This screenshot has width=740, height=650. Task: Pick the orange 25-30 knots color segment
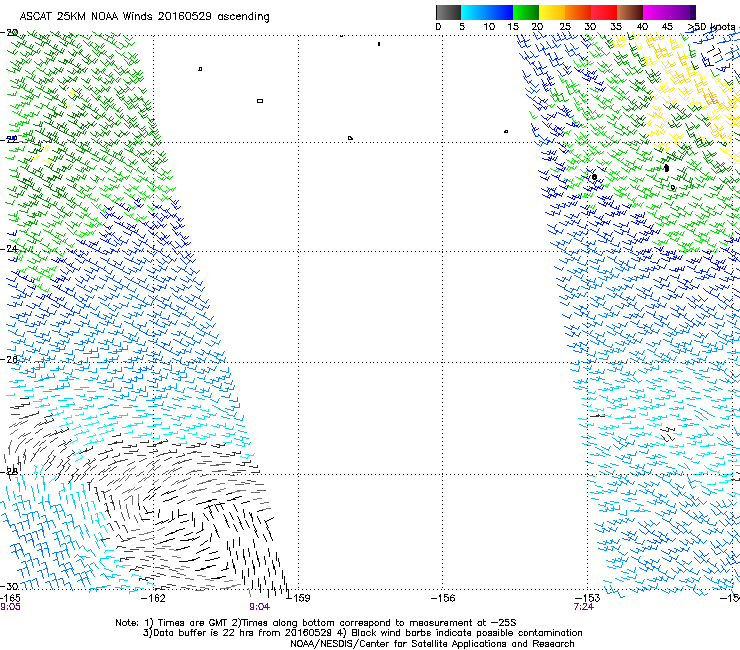pos(578,12)
